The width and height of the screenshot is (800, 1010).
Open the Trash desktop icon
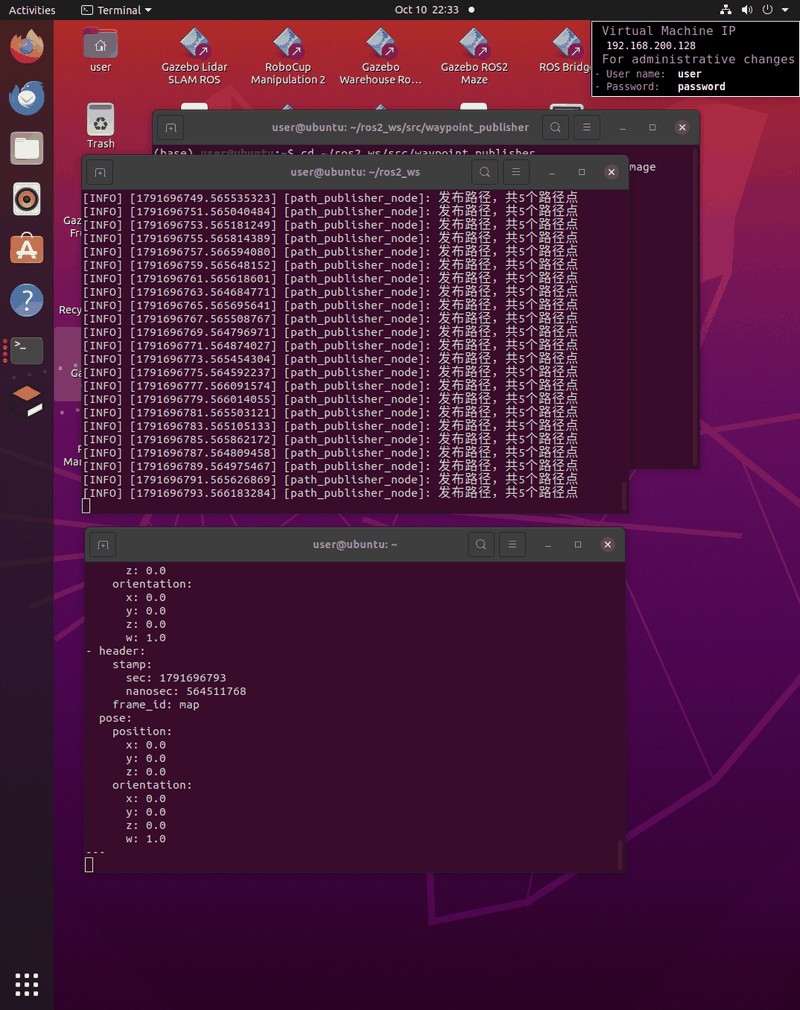[x=100, y=126]
